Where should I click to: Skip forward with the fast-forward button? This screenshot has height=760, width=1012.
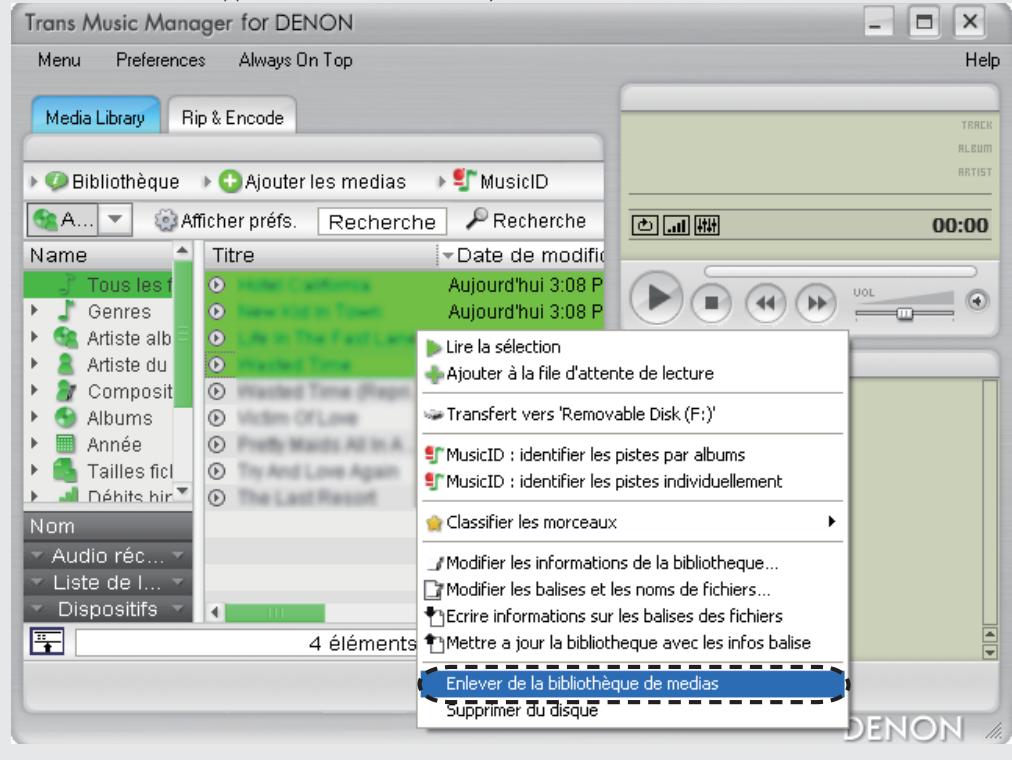[816, 303]
